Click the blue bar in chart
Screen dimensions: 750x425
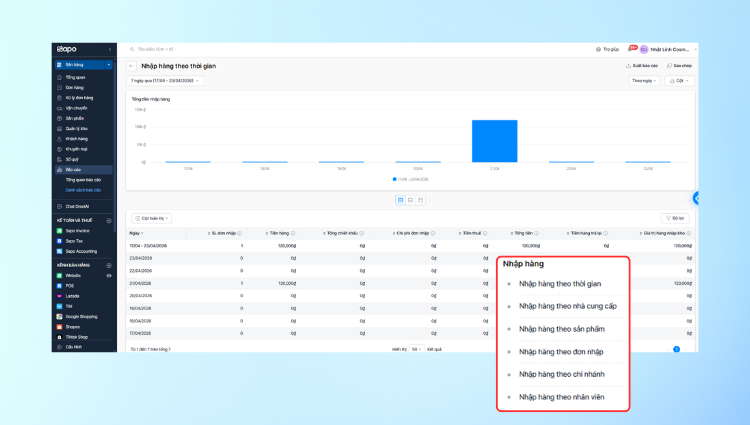[494, 141]
